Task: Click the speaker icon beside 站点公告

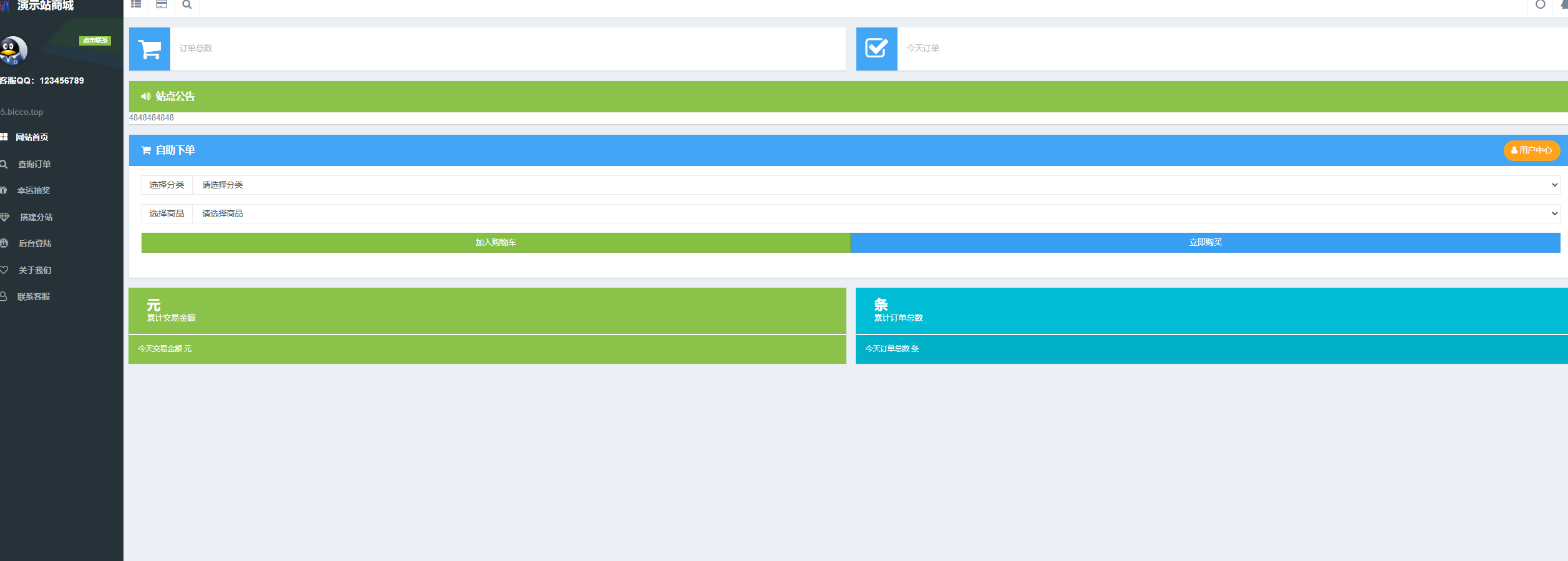Action: (x=145, y=97)
